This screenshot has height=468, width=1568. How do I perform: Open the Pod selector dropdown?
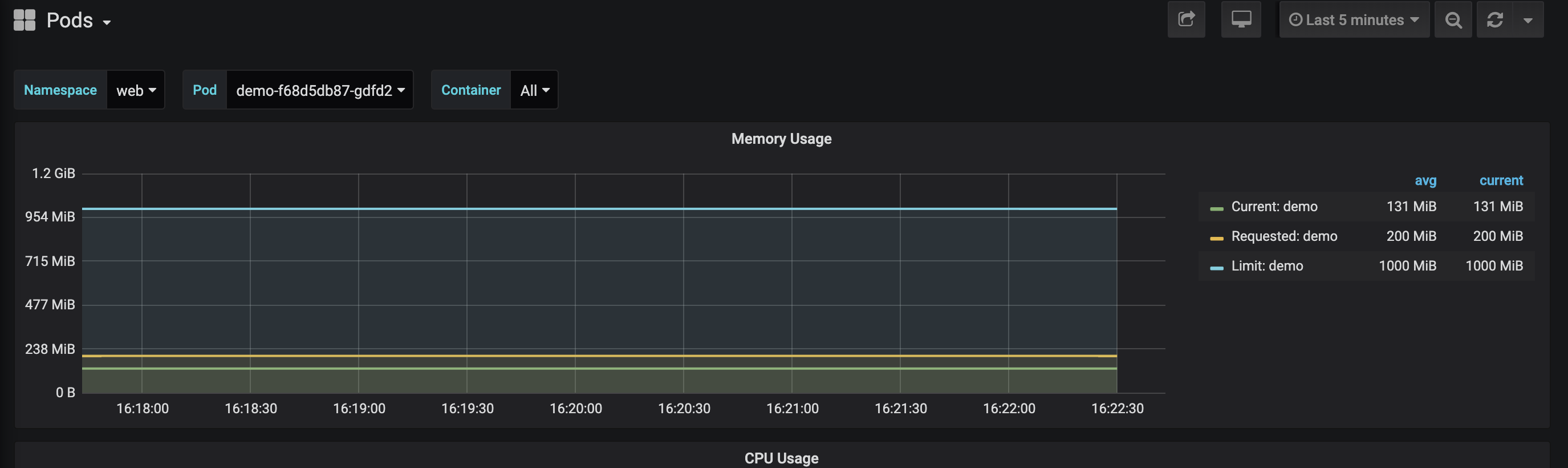click(x=319, y=90)
